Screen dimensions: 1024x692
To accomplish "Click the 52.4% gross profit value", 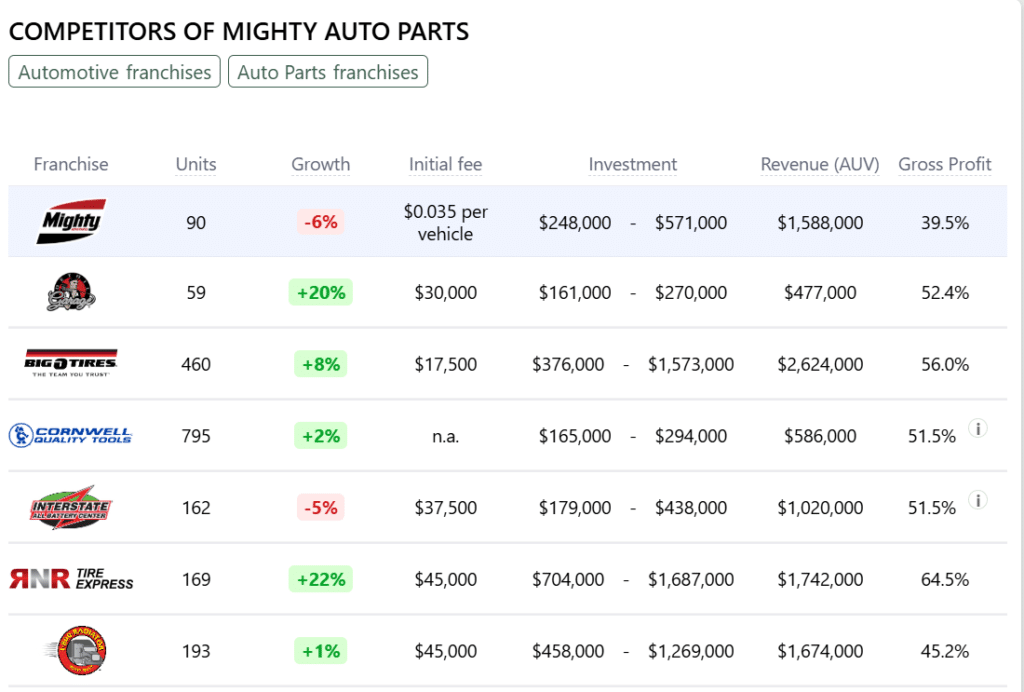I will (x=944, y=292).
